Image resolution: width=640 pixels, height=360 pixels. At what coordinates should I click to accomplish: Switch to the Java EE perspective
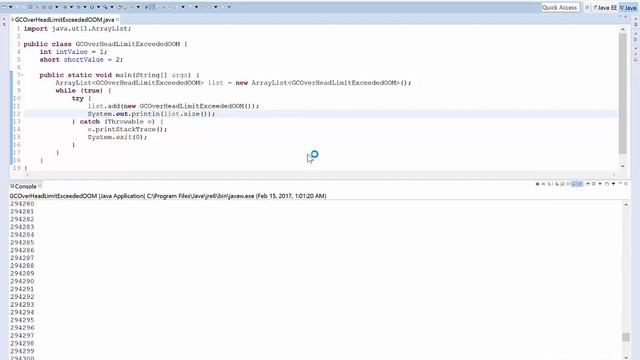[605, 7]
